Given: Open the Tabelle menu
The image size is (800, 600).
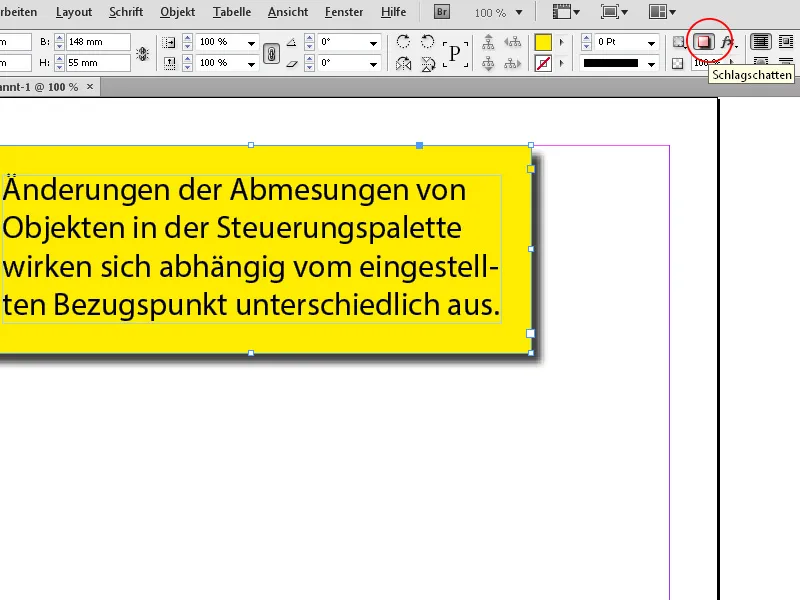Looking at the screenshot, I should click(232, 12).
